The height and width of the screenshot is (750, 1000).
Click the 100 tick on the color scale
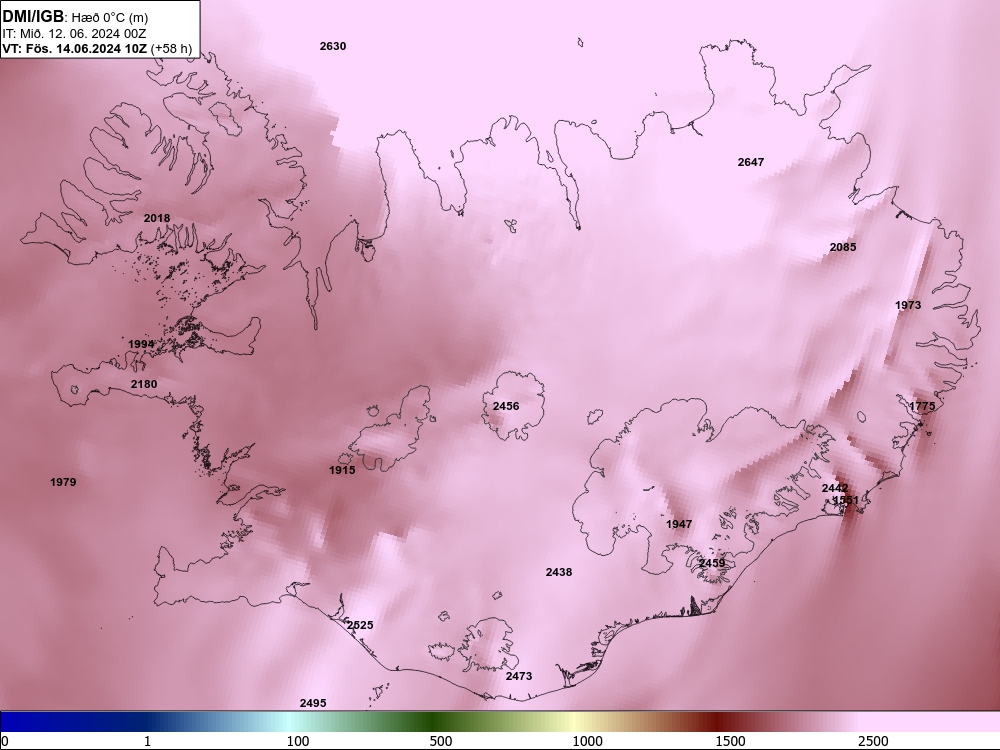tap(298, 741)
